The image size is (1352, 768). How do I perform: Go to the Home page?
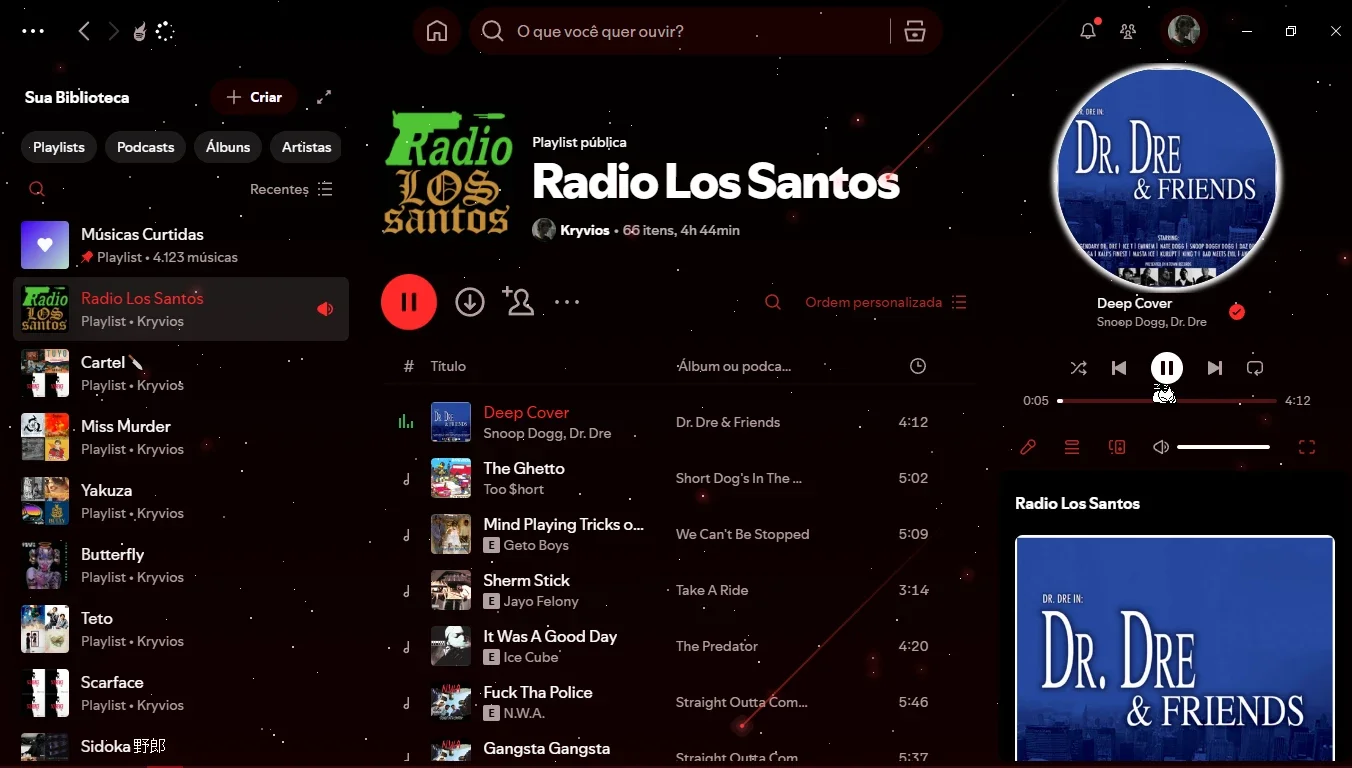click(437, 31)
